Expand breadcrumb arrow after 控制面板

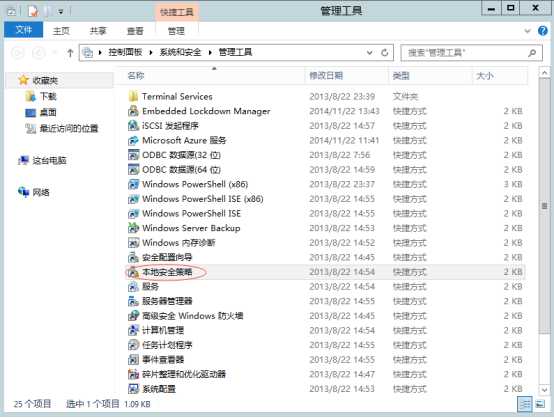pyautogui.click(x=151, y=53)
